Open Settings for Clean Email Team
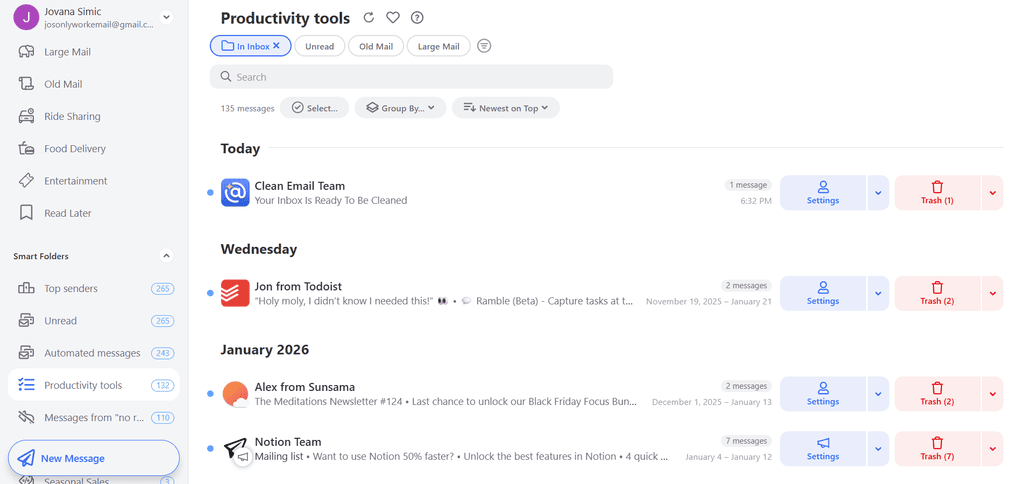Image resolution: width=1020 pixels, height=484 pixels. tap(822, 193)
